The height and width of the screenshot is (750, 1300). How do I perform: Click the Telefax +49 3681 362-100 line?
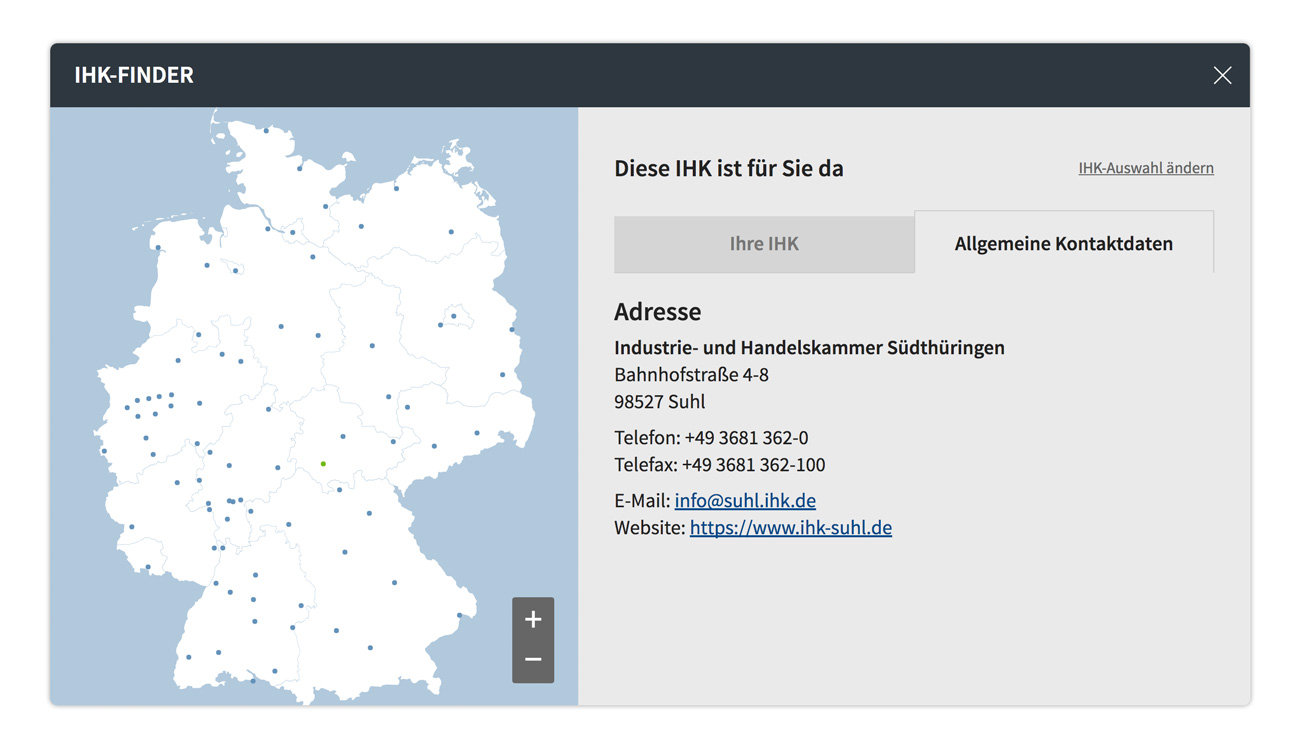click(x=719, y=464)
